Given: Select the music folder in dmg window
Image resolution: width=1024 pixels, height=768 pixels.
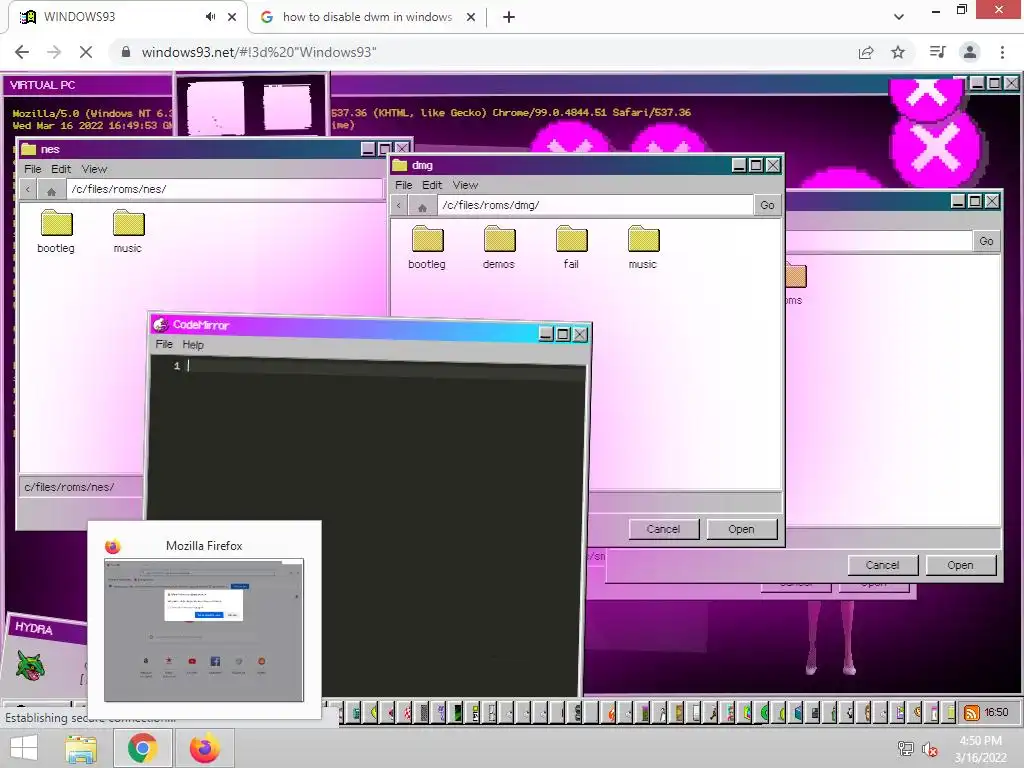Looking at the screenshot, I should click(643, 247).
